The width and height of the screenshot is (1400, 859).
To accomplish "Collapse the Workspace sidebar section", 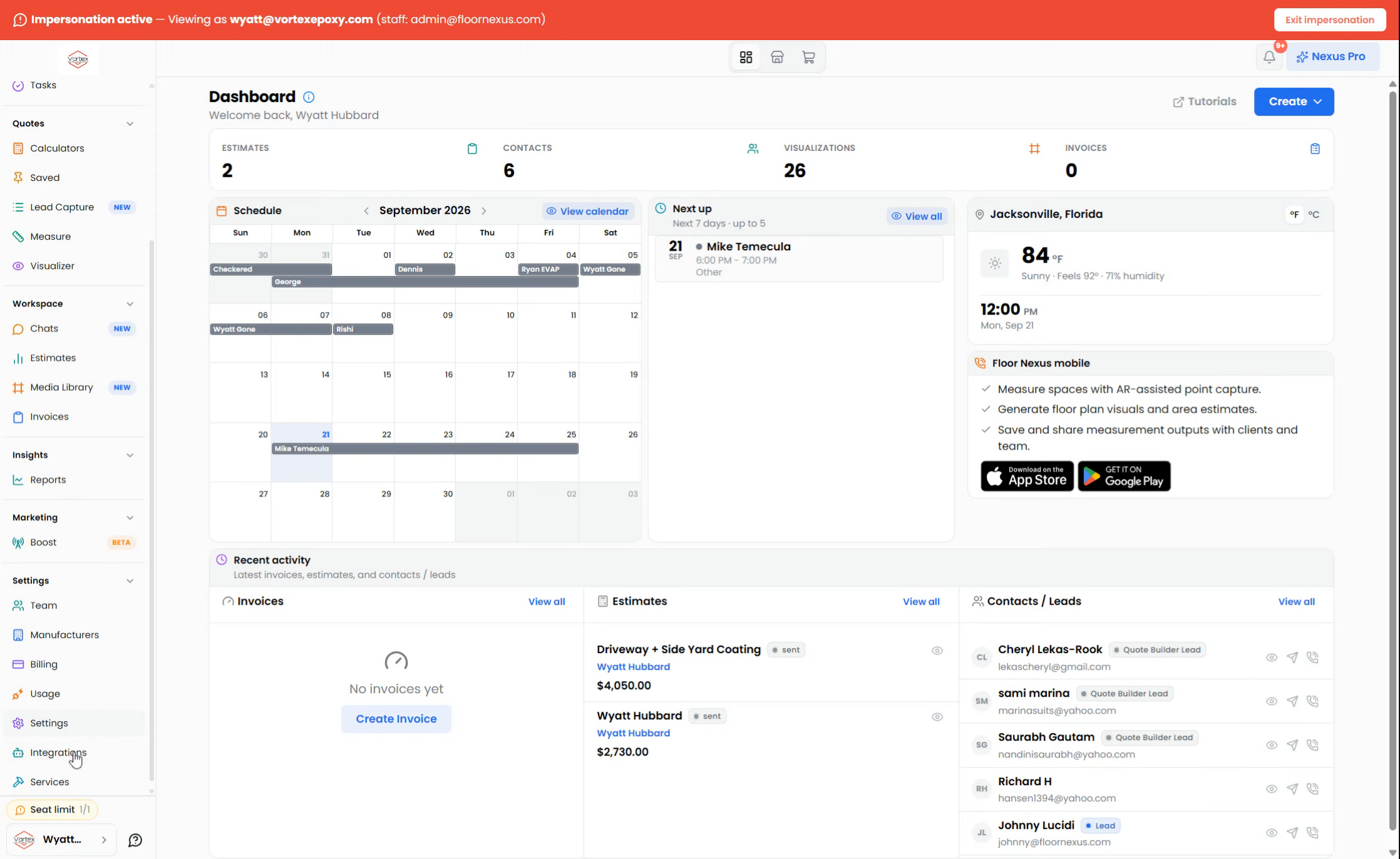I will (130, 304).
